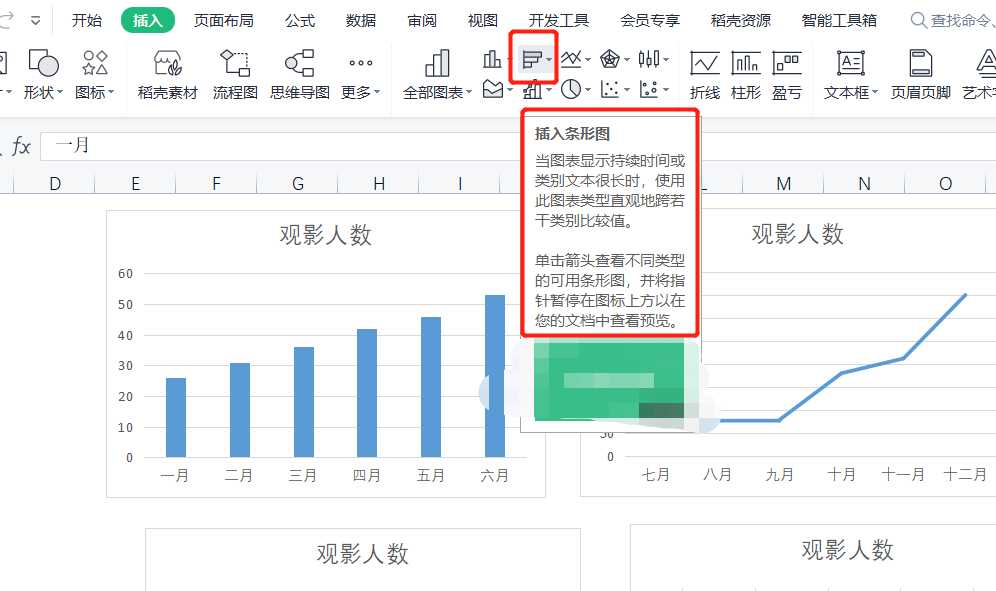This screenshot has height=591, width=996.
Task: Expand the combo chart type dropdown
Action: 549,90
